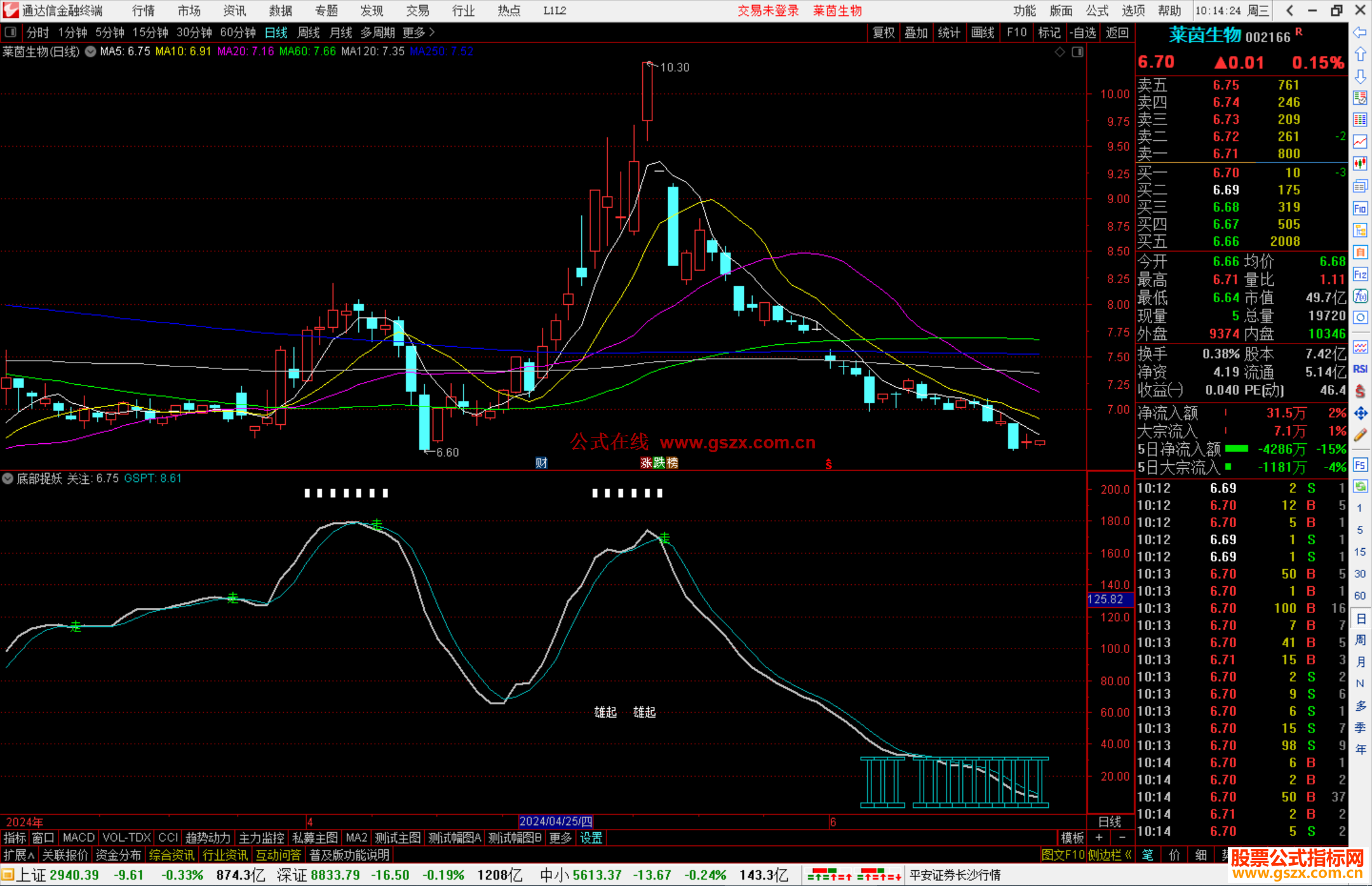The image size is (1372, 886).
Task: Select the pencil drawing tool icon
Action: (1360, 435)
